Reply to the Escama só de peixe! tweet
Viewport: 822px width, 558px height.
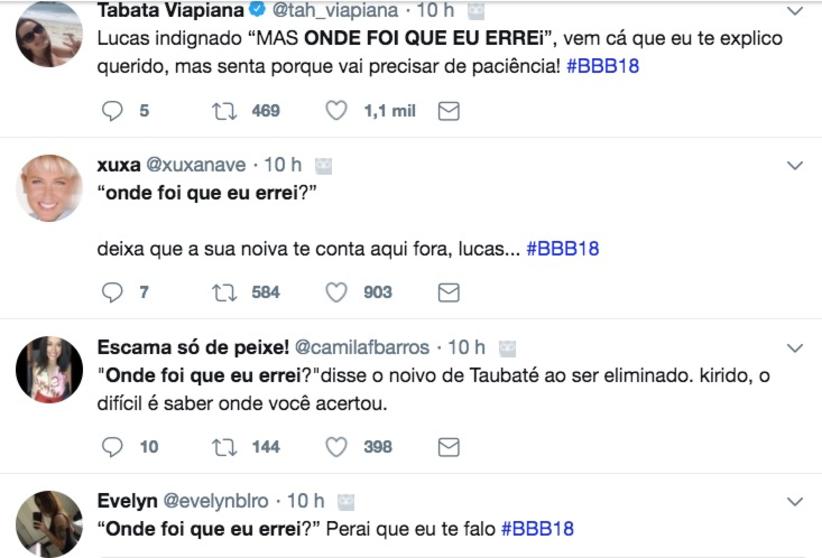[113, 447]
